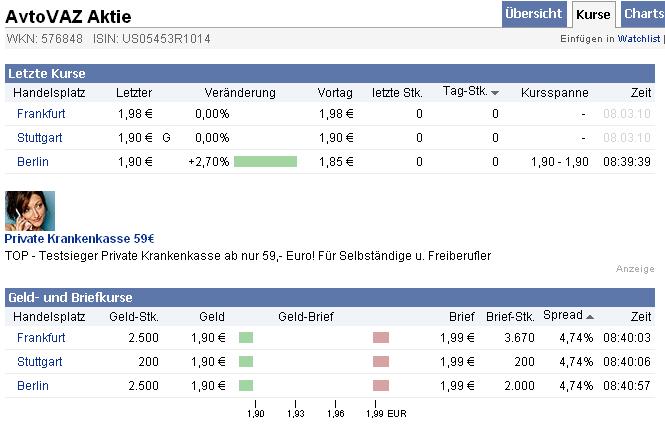The height and width of the screenshot is (430, 665).
Task: Open Stuttgart in Geld- und Briefkurse table
Action: [x=38, y=361]
